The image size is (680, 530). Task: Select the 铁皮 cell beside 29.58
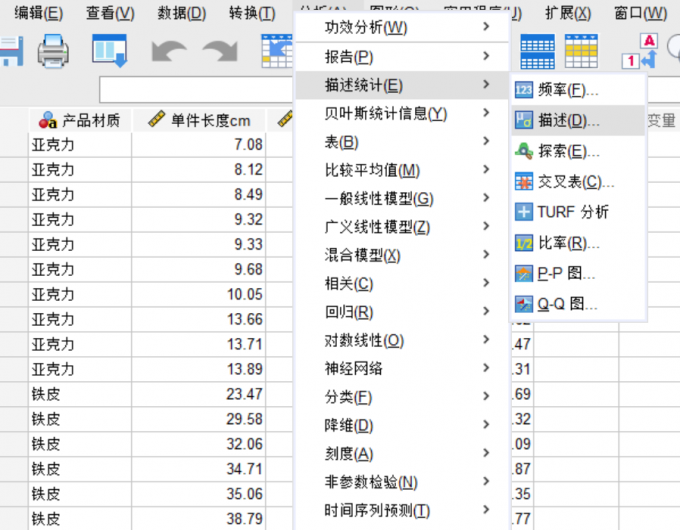80,419
